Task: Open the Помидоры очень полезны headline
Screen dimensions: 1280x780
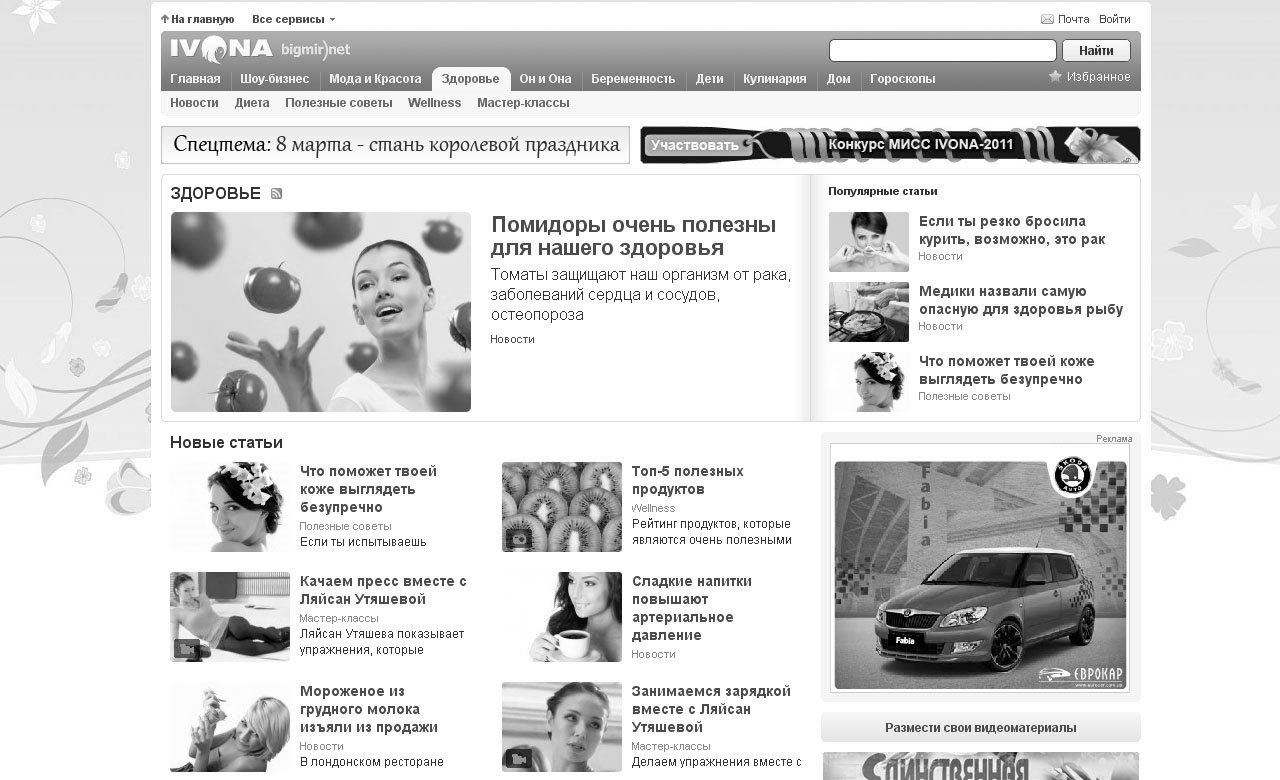Action: [633, 236]
